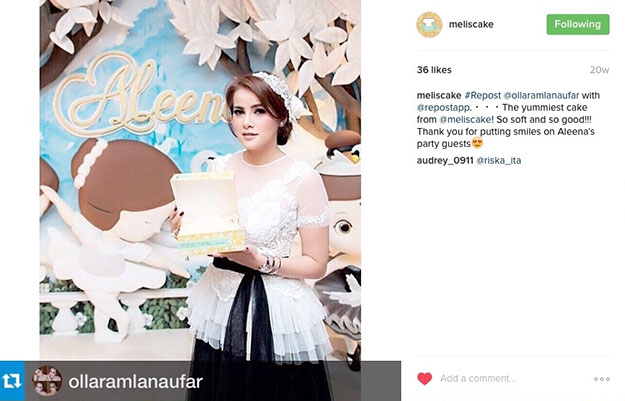Click the heart-eyes emoji in caption
625x401 pixels.
coord(477,143)
